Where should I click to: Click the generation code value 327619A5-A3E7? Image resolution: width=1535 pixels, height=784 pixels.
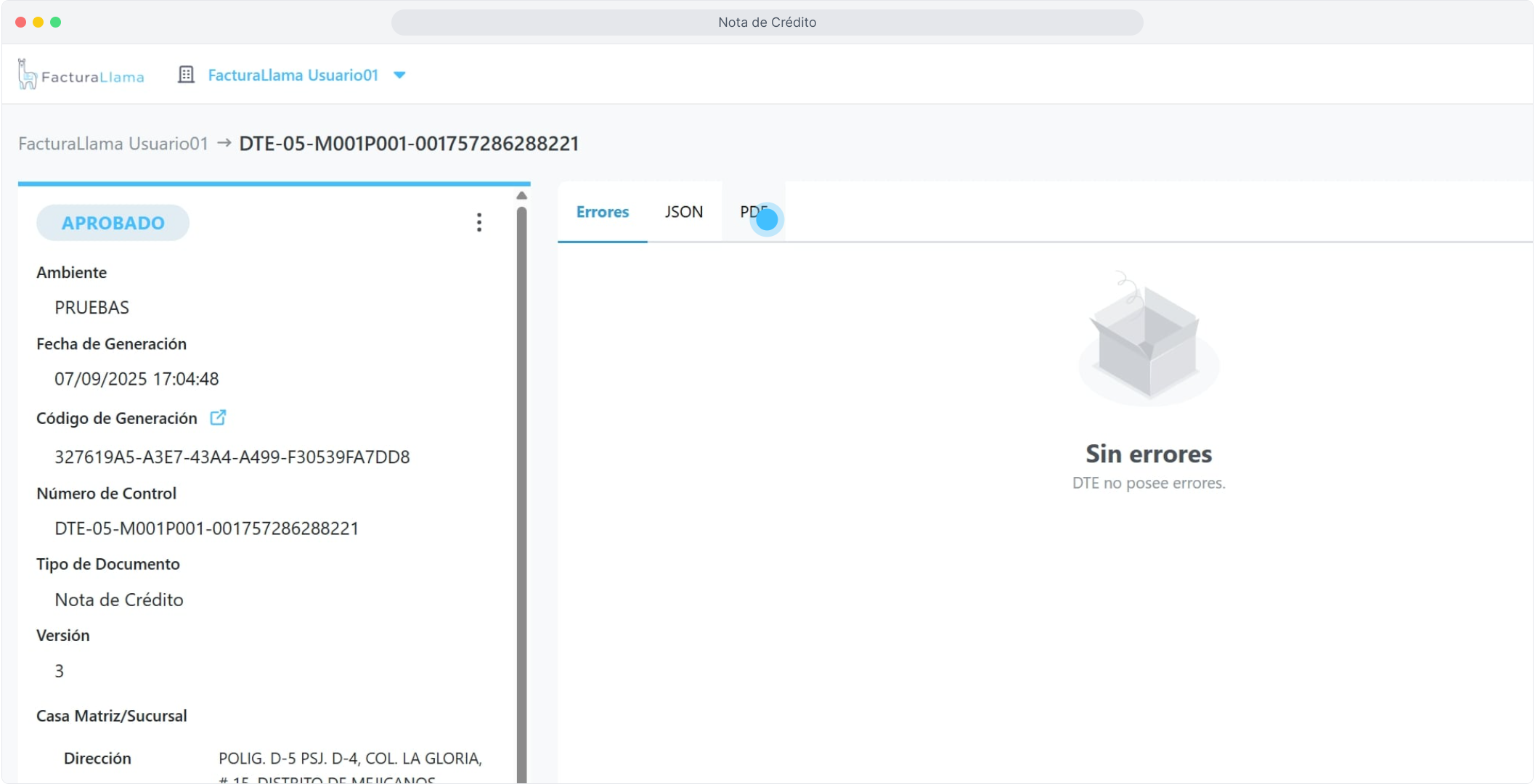[x=232, y=457]
